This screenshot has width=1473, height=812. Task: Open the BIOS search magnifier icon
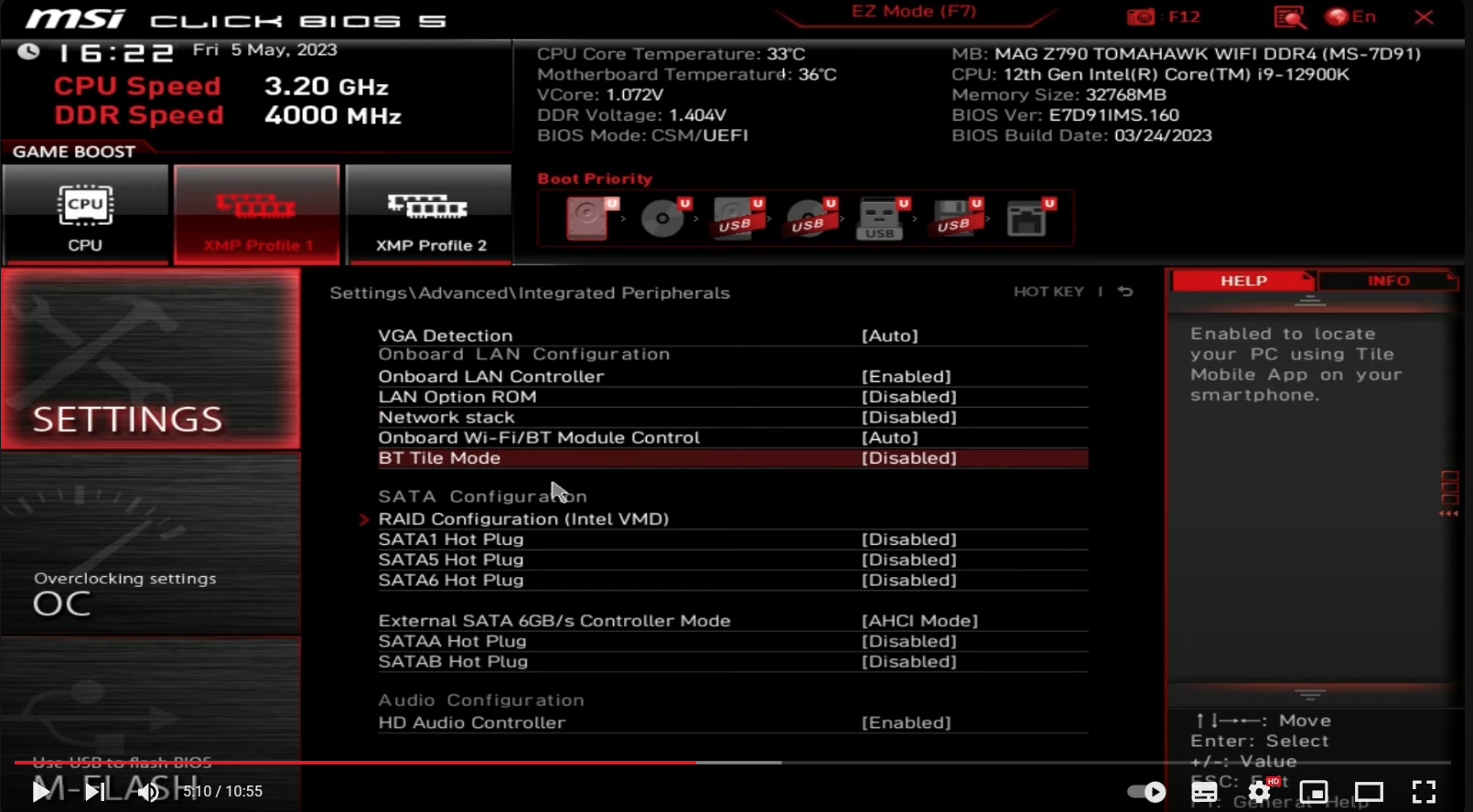click(1290, 17)
